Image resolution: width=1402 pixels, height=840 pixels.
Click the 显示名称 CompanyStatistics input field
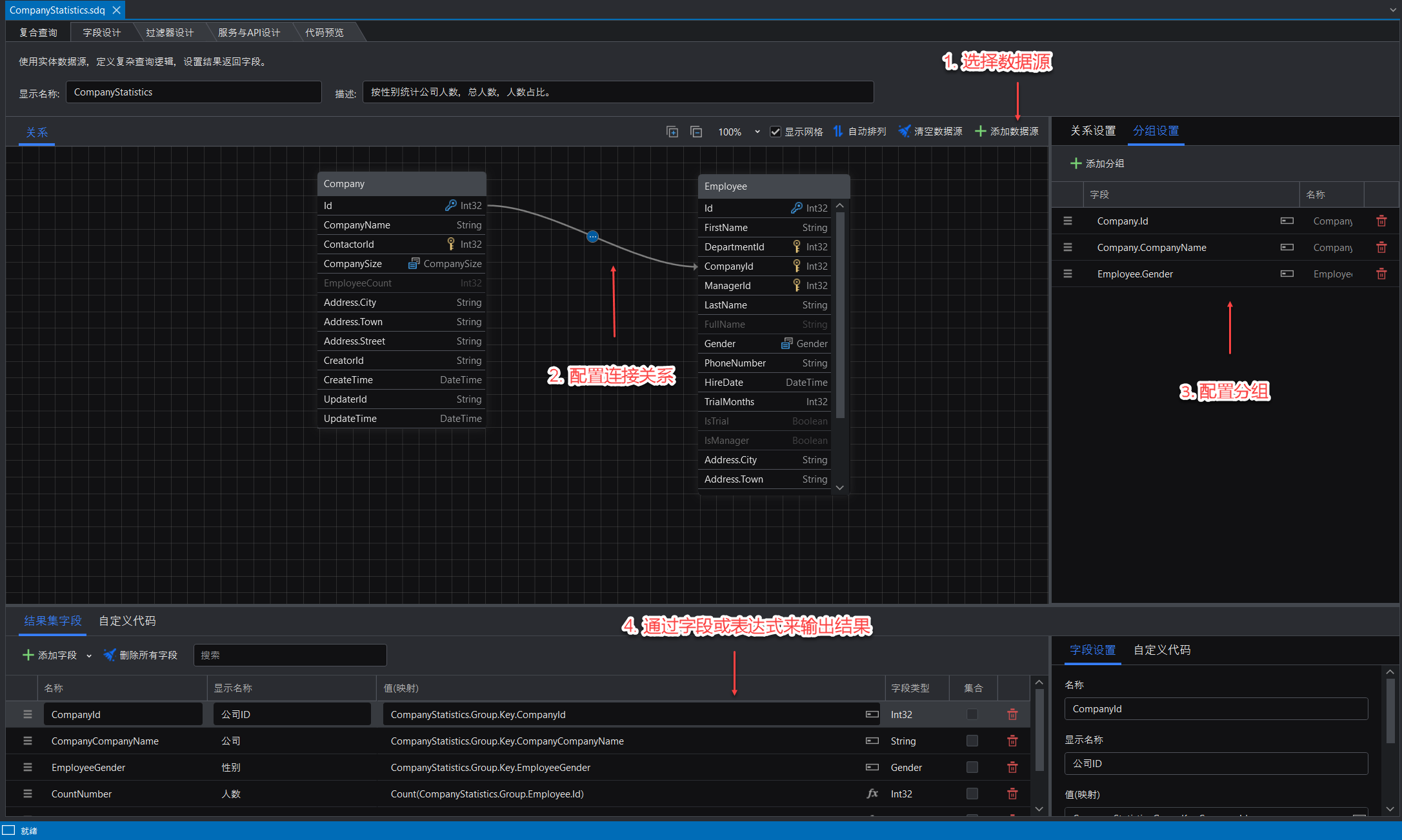click(194, 92)
